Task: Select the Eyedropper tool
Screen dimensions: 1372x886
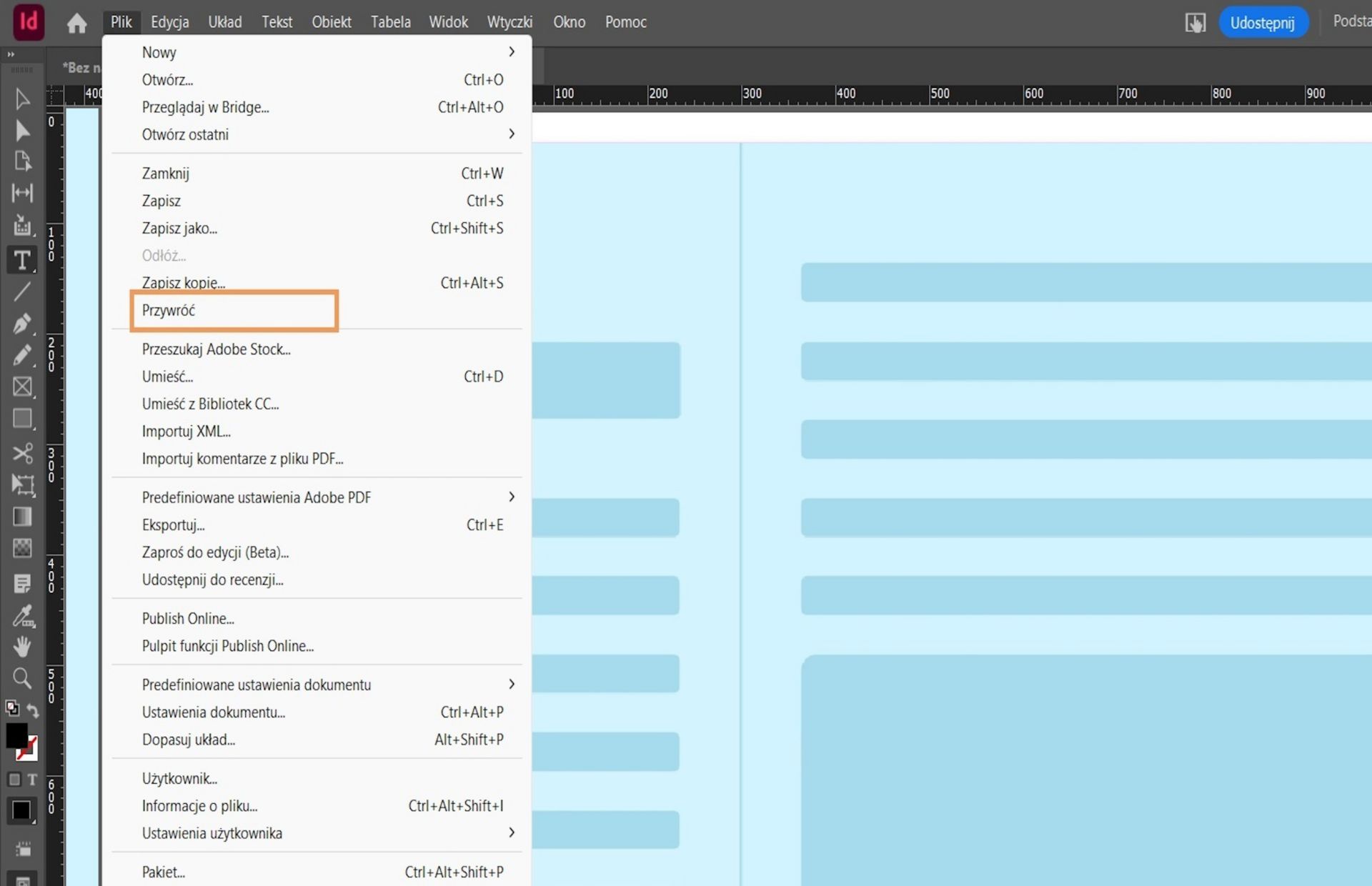Action: 21,615
